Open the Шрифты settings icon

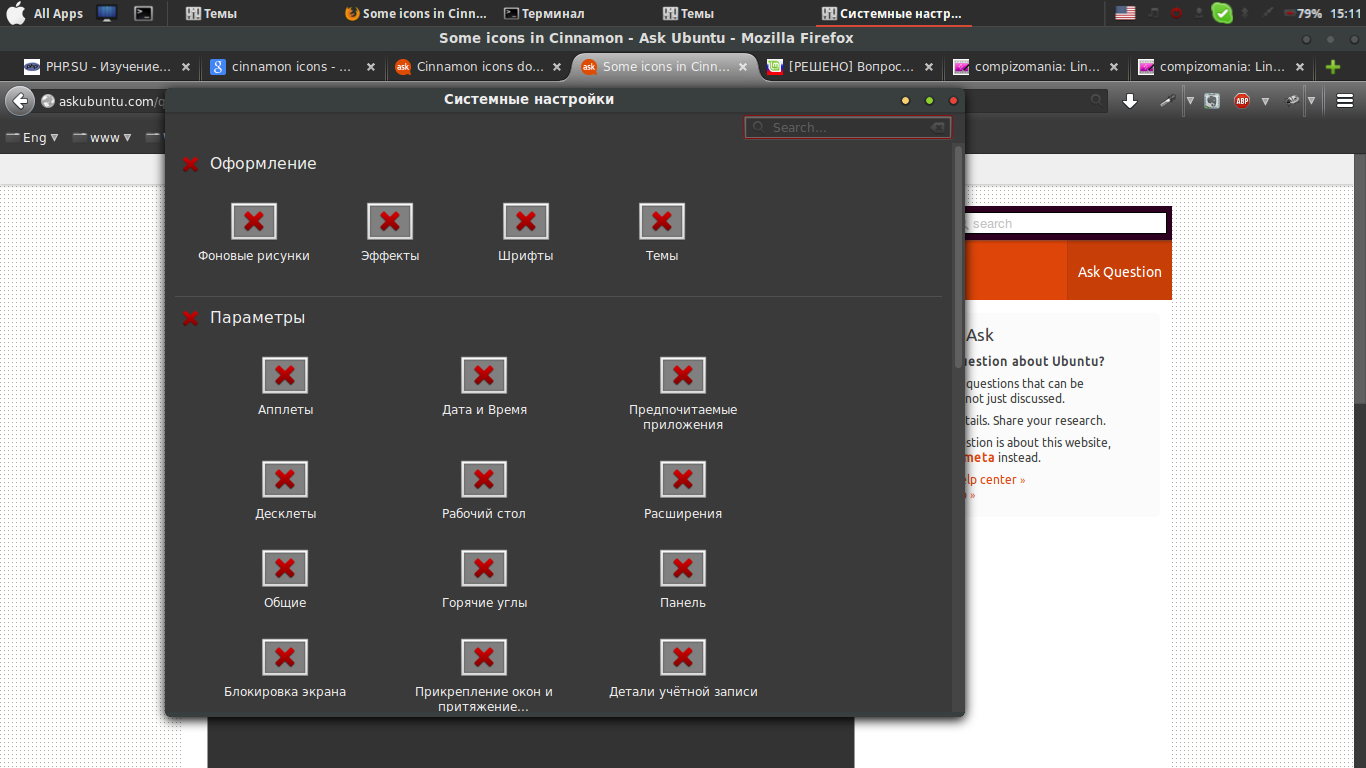tap(526, 222)
